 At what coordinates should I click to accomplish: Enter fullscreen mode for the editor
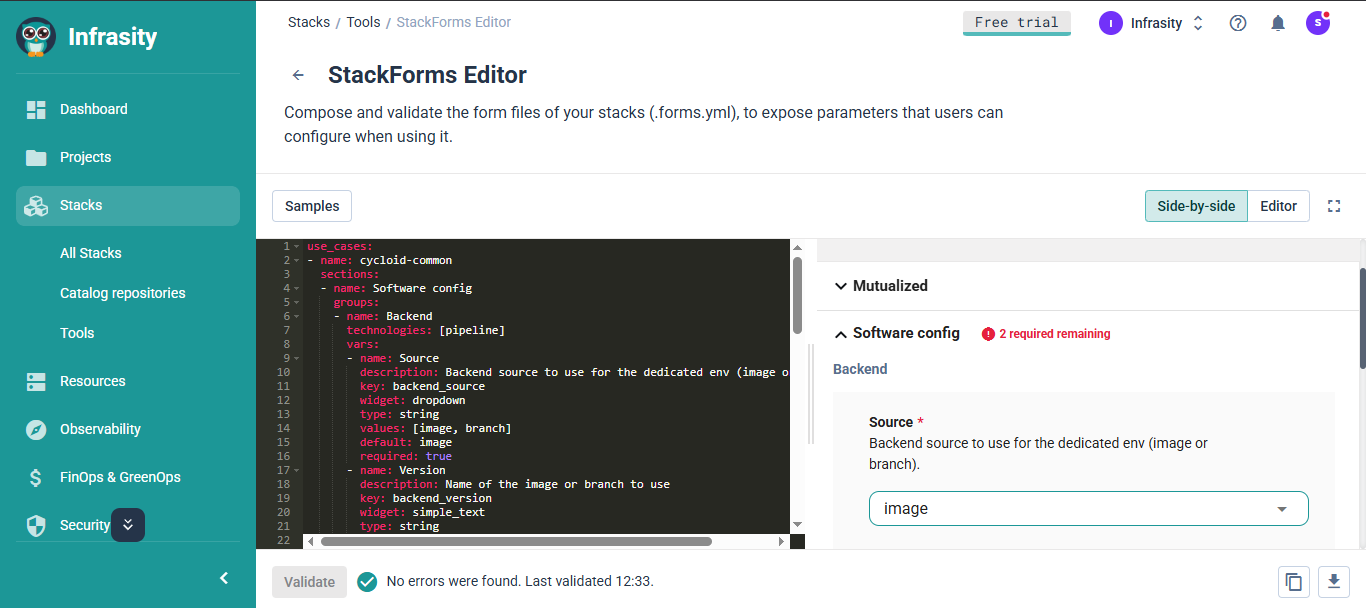click(x=1334, y=206)
